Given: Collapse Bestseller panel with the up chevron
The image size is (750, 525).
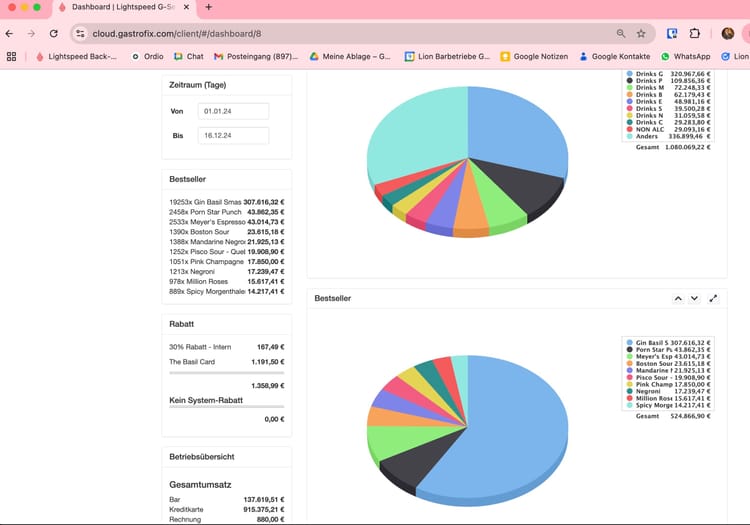Looking at the screenshot, I should pos(678,298).
